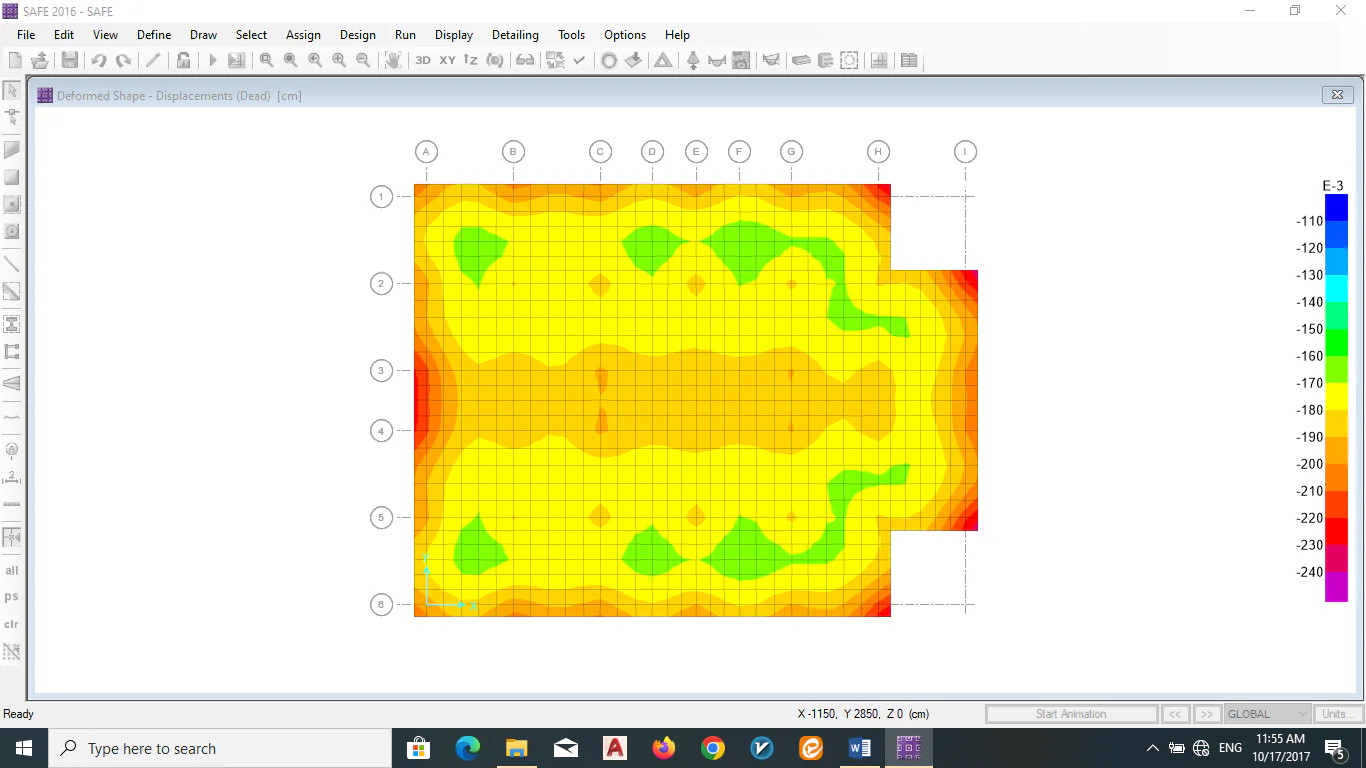
Task: Click the 'all' select-all sidebar button
Action: coord(12,571)
